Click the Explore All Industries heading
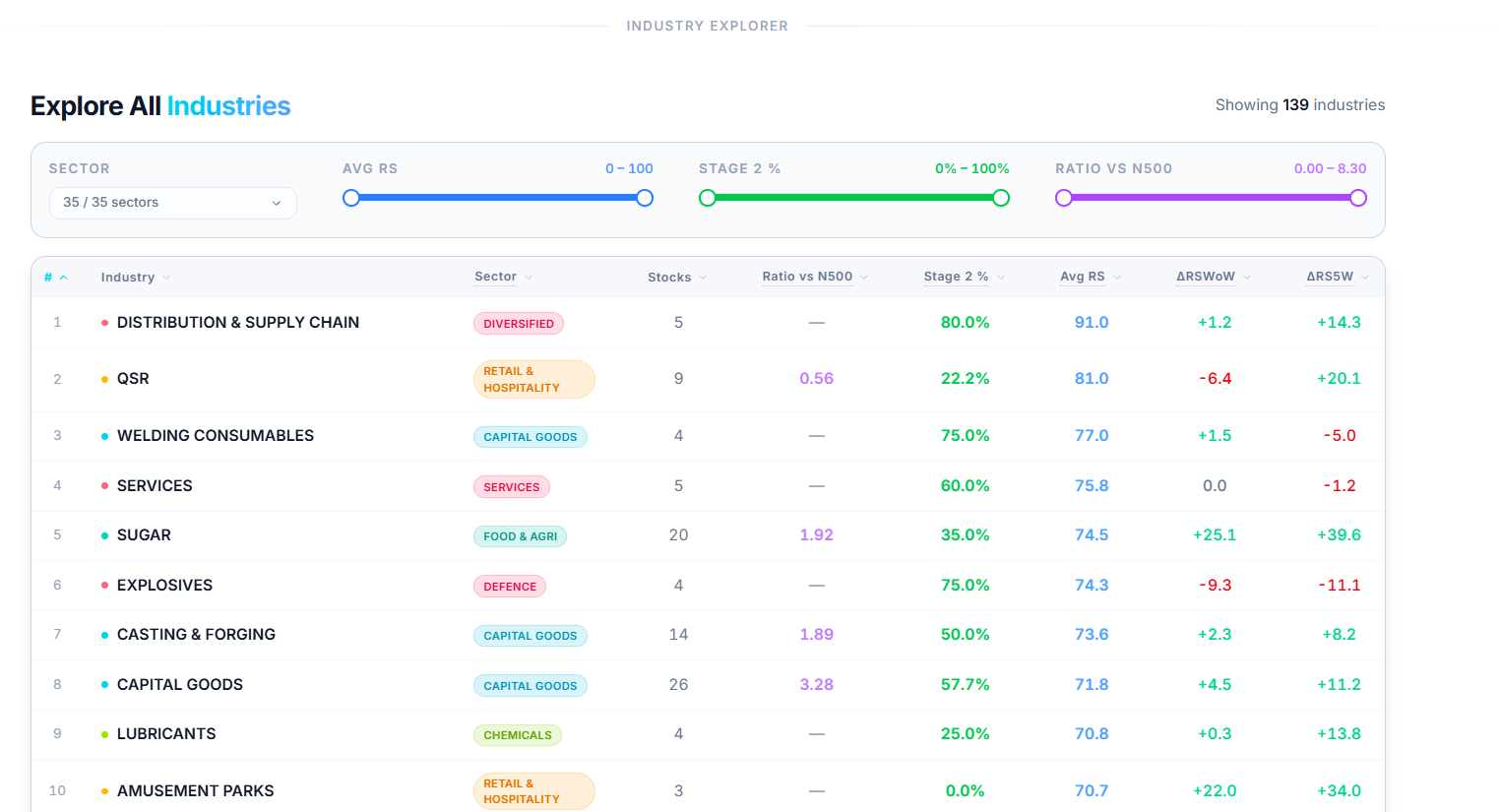This screenshot has height=812, width=1499. coord(160,106)
